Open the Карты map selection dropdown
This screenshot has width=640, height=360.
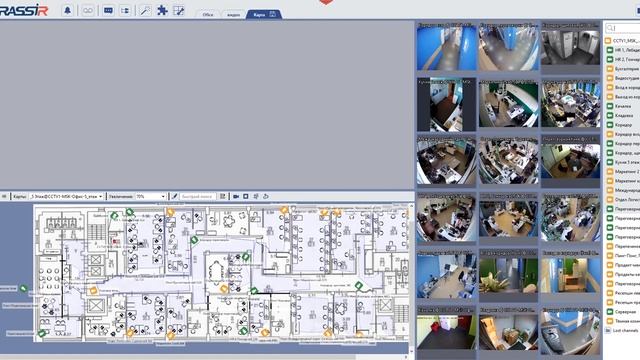tap(66, 196)
